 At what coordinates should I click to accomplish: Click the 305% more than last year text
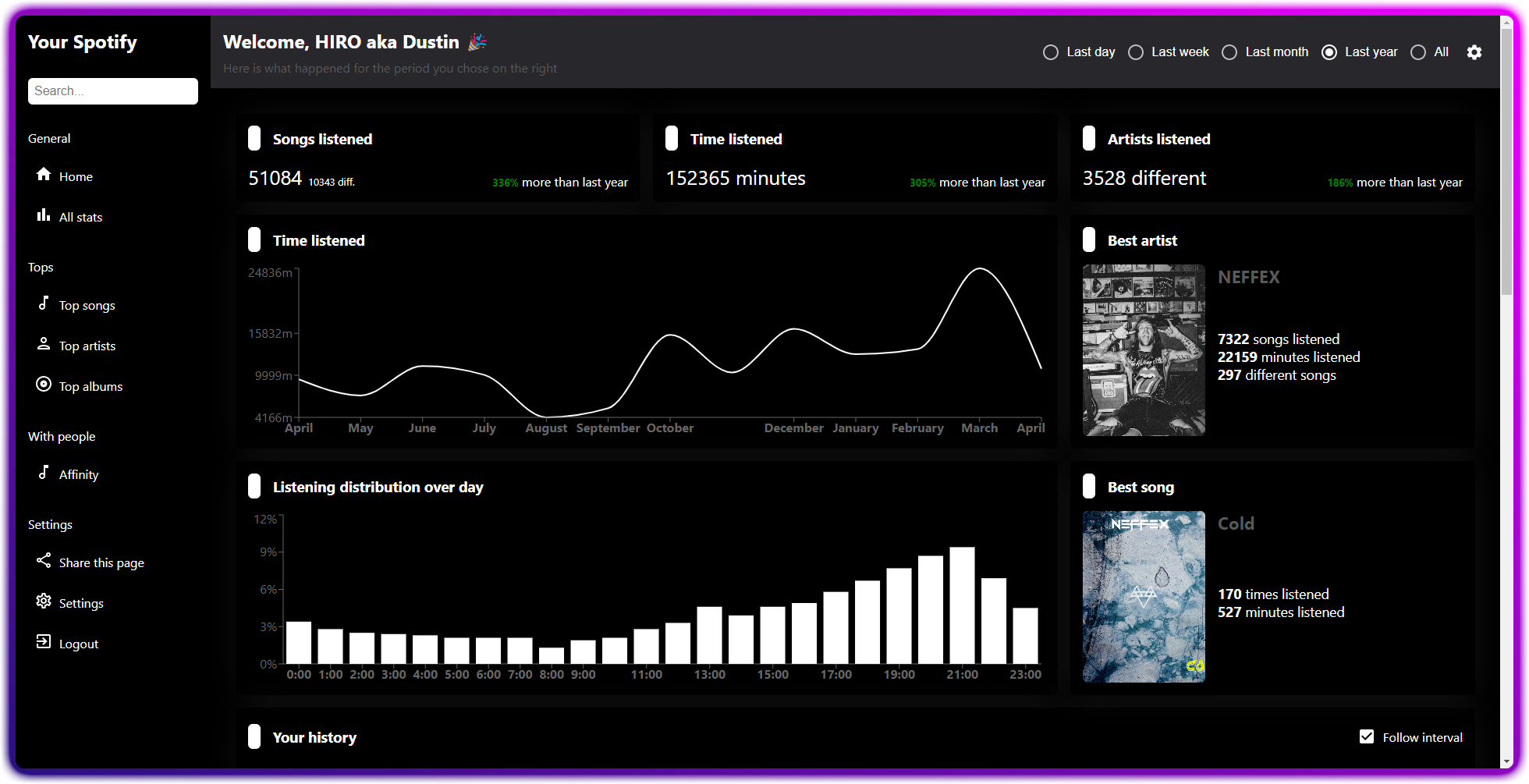[977, 183]
